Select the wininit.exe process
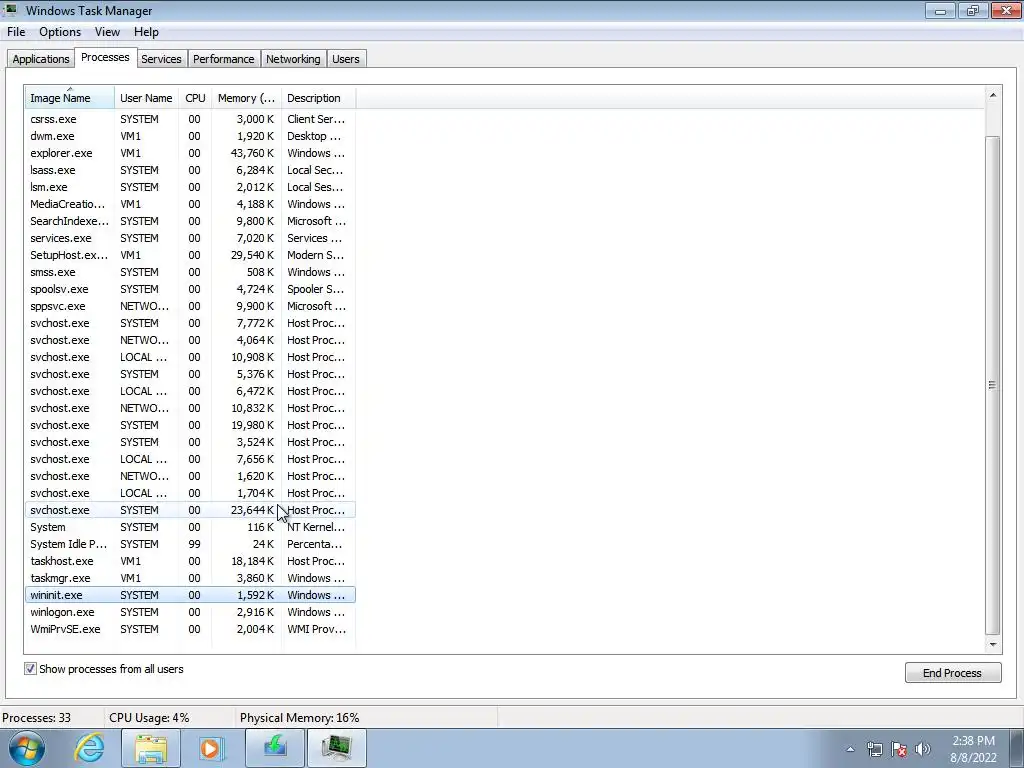The height and width of the screenshot is (768, 1024). [190, 595]
